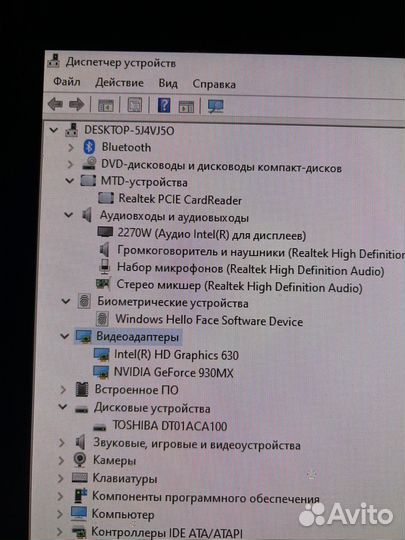Viewport: 405px width, 540px height.
Task: Open the Действие menu
Action: coord(119,83)
